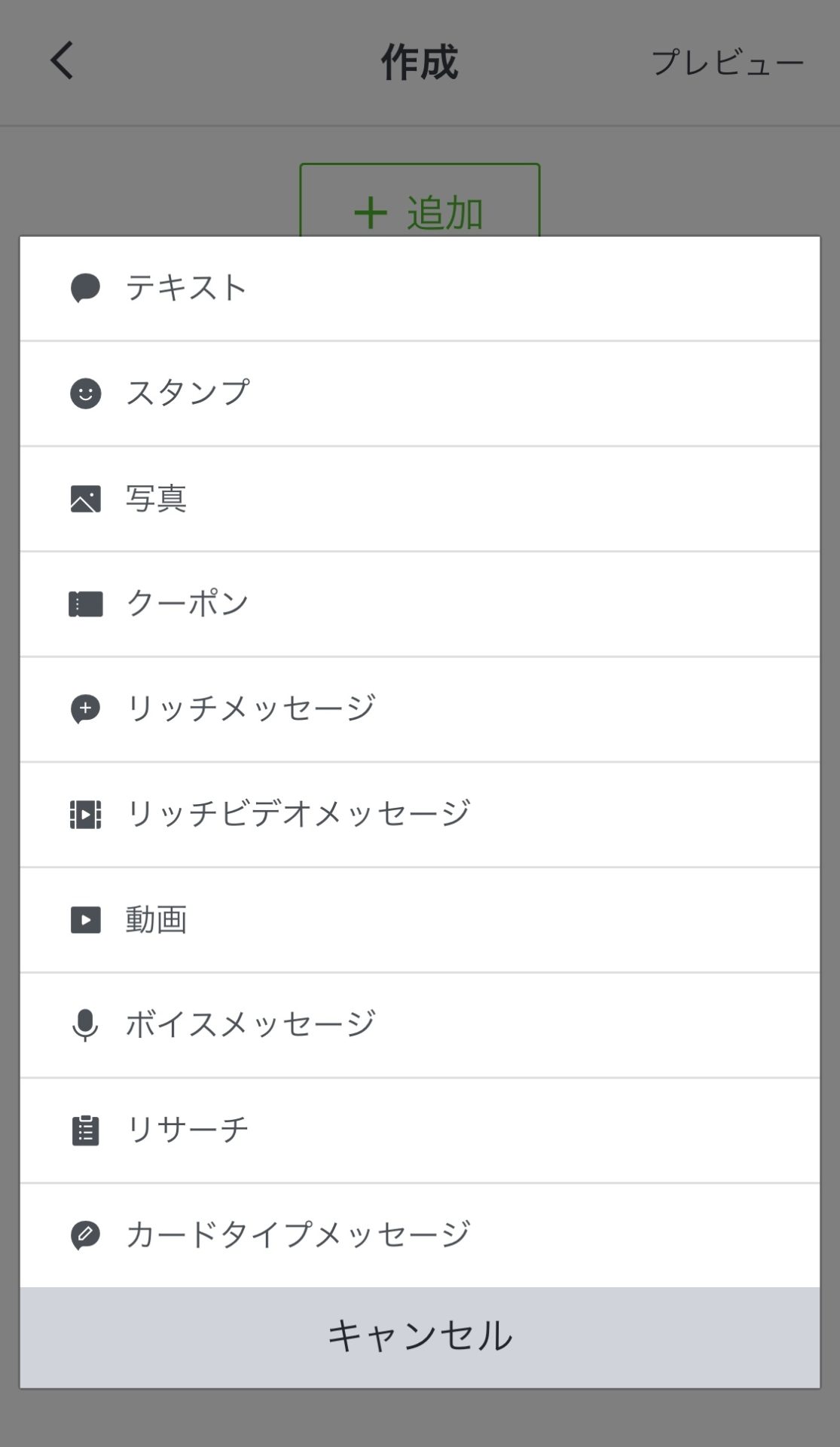Open プレビュー in the header

click(x=727, y=63)
